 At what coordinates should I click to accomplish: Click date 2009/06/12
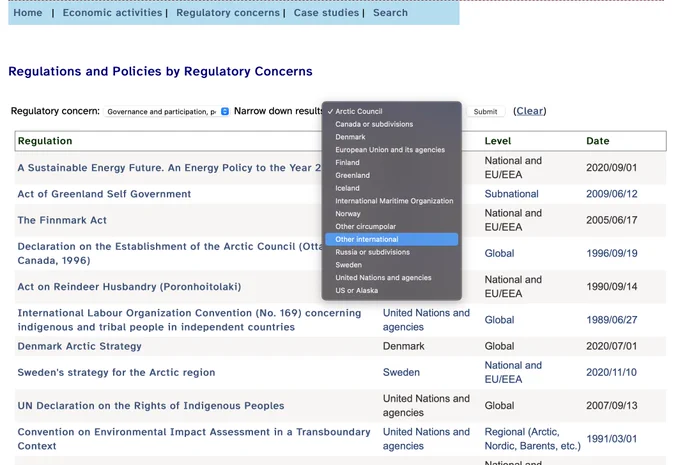coord(611,194)
